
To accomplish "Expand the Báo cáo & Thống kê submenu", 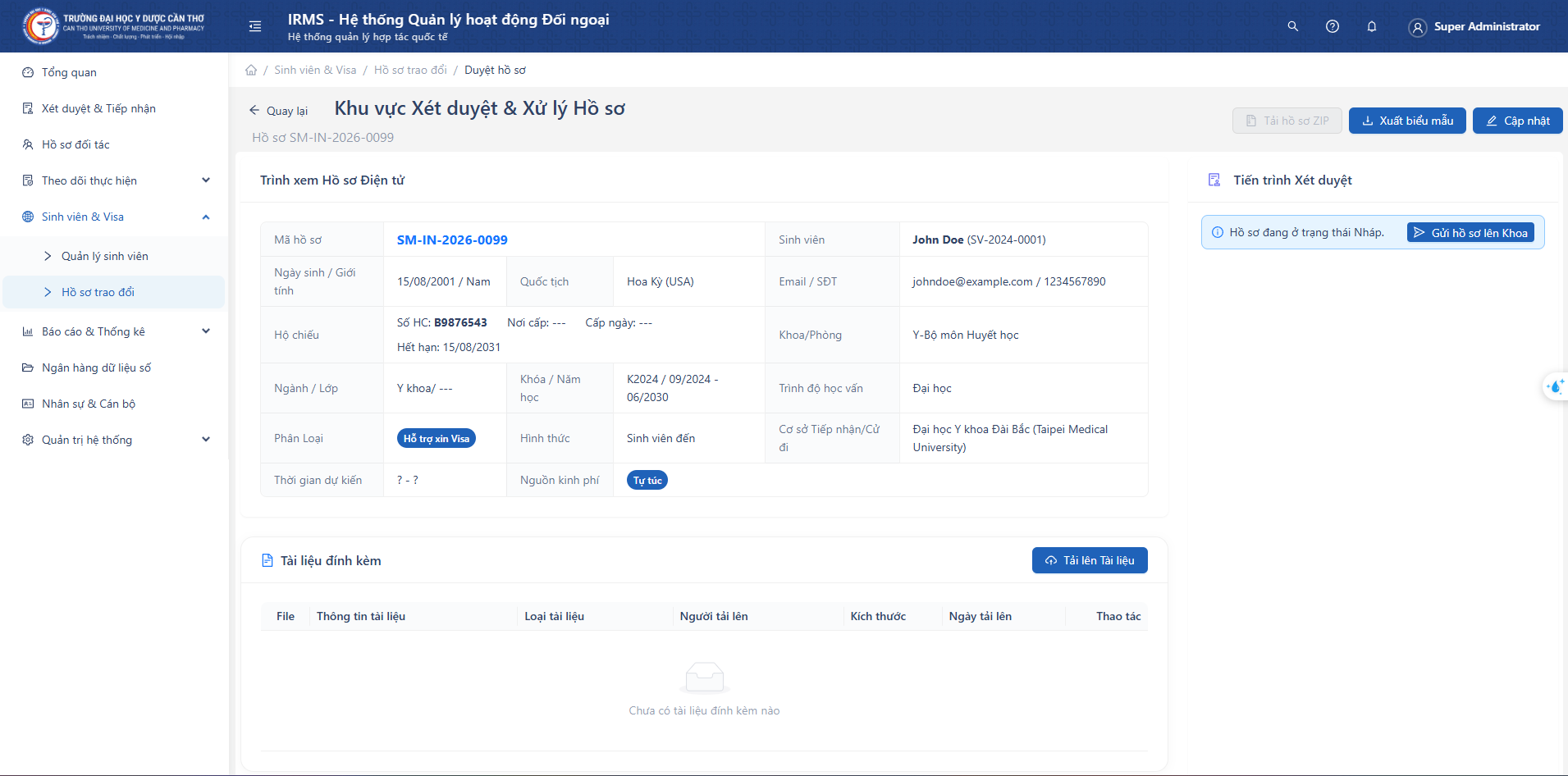I will [x=206, y=331].
